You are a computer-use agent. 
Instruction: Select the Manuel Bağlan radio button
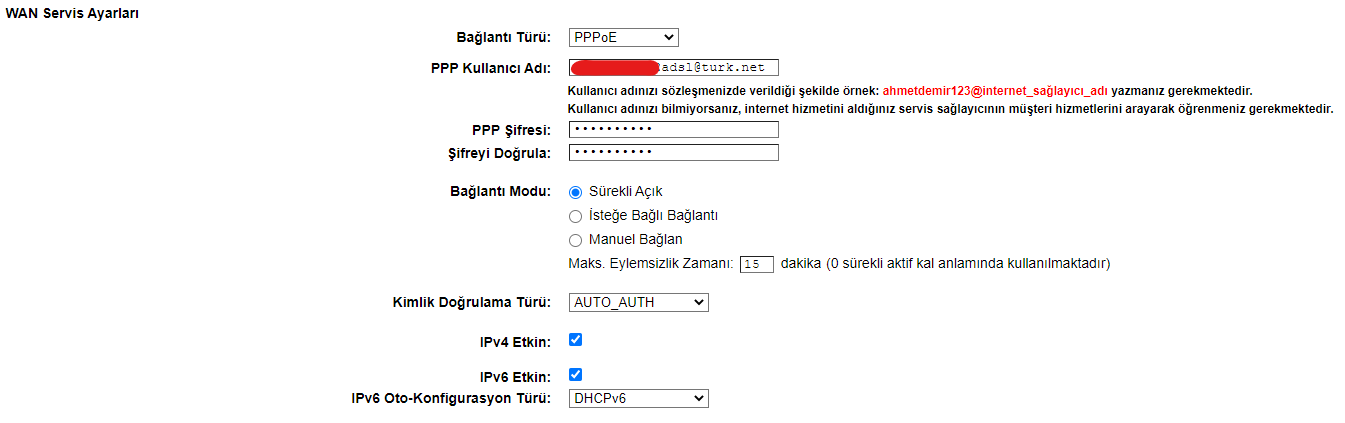(575, 240)
